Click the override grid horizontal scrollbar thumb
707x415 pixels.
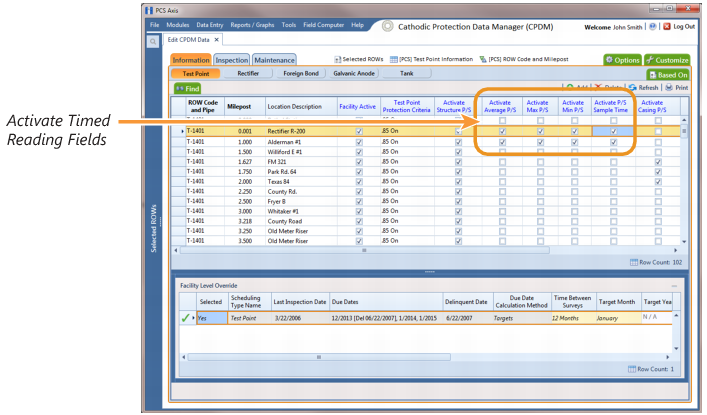pos(319,357)
